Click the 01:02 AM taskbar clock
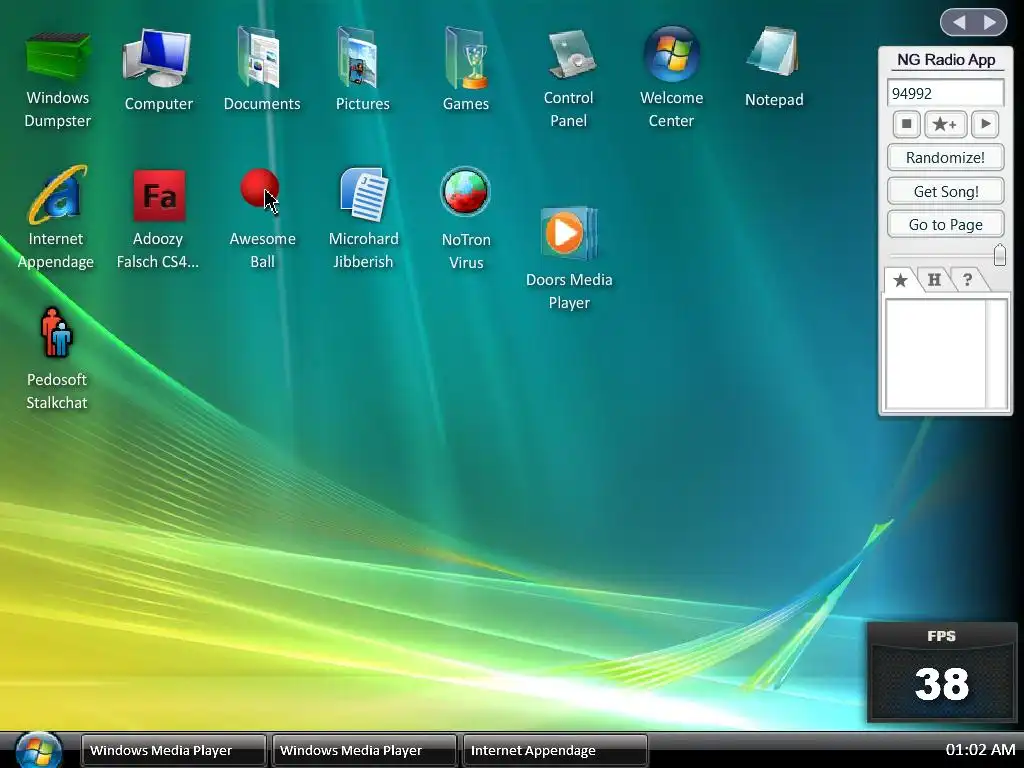 click(980, 750)
